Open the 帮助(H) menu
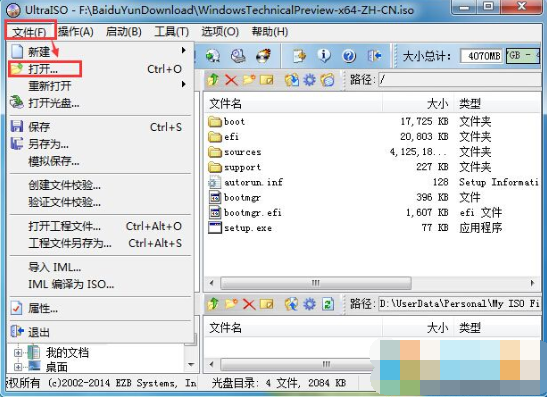 [270, 32]
